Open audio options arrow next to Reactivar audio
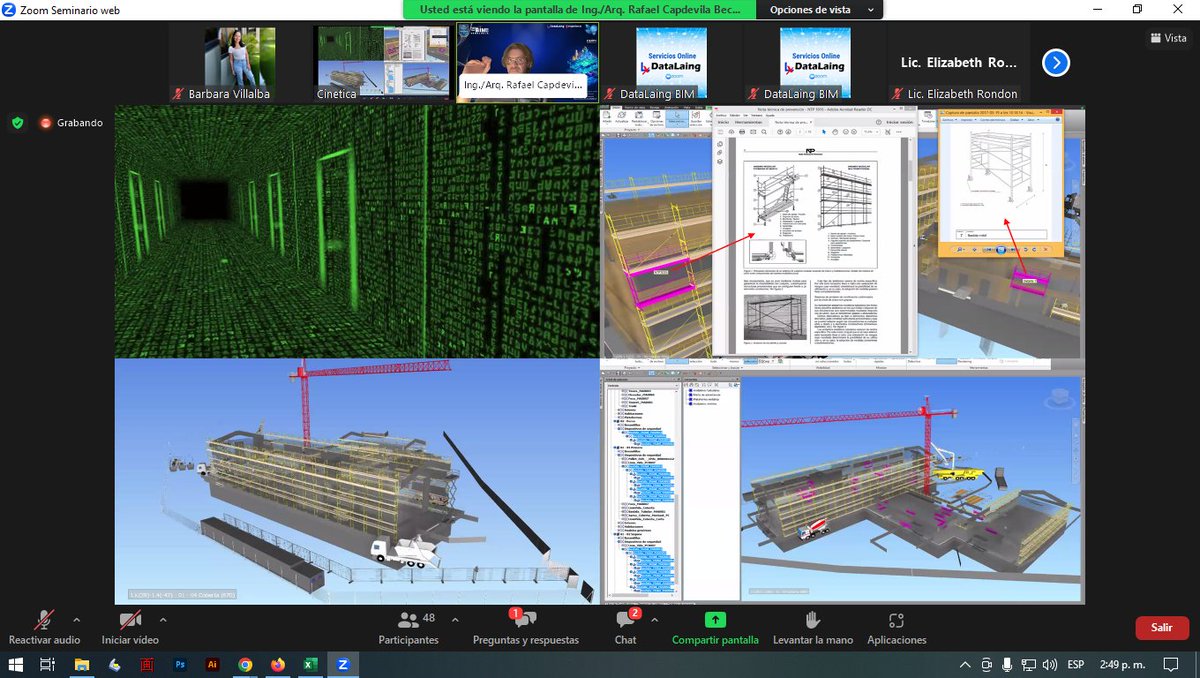The width and height of the screenshot is (1200, 678). pyautogui.click(x=76, y=619)
